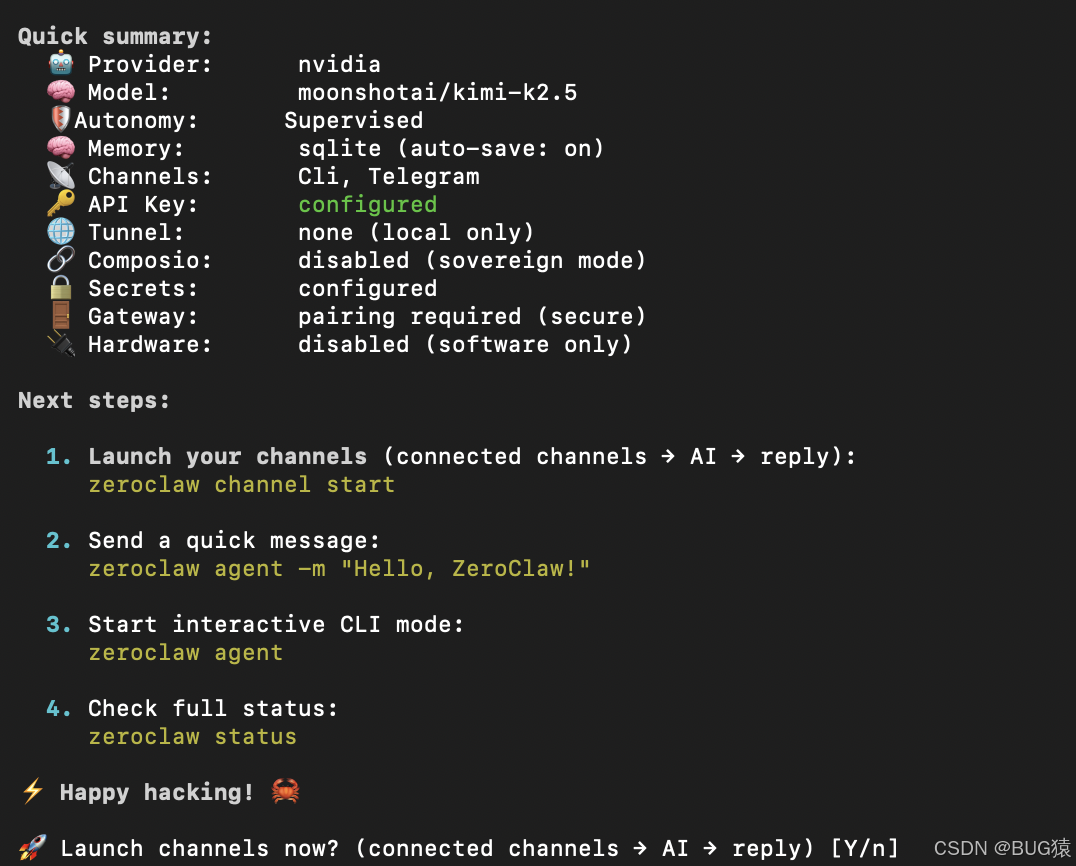
Task: Click the green 'configured' API Key status
Action: (x=368, y=204)
